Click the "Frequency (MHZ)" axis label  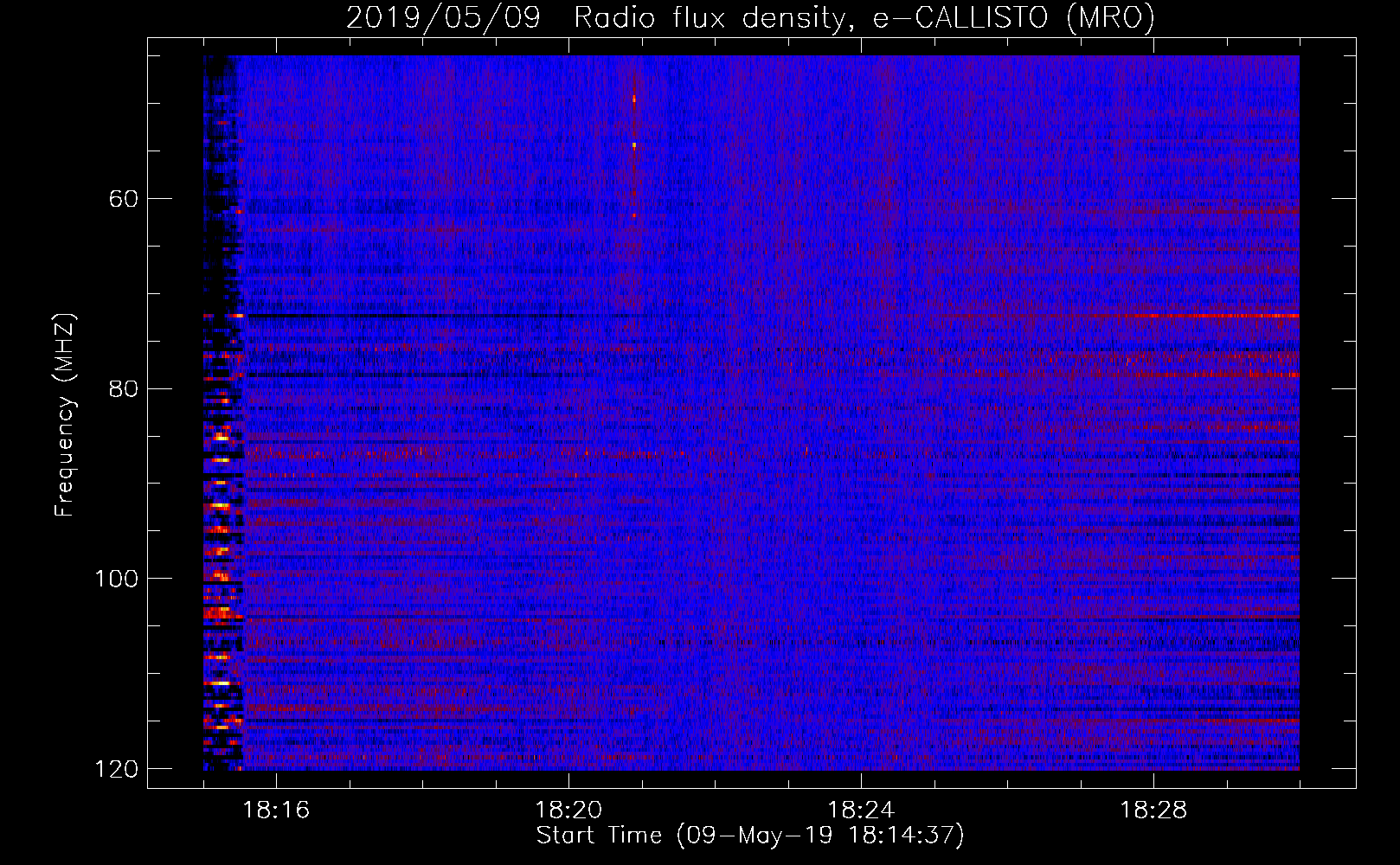(66, 415)
